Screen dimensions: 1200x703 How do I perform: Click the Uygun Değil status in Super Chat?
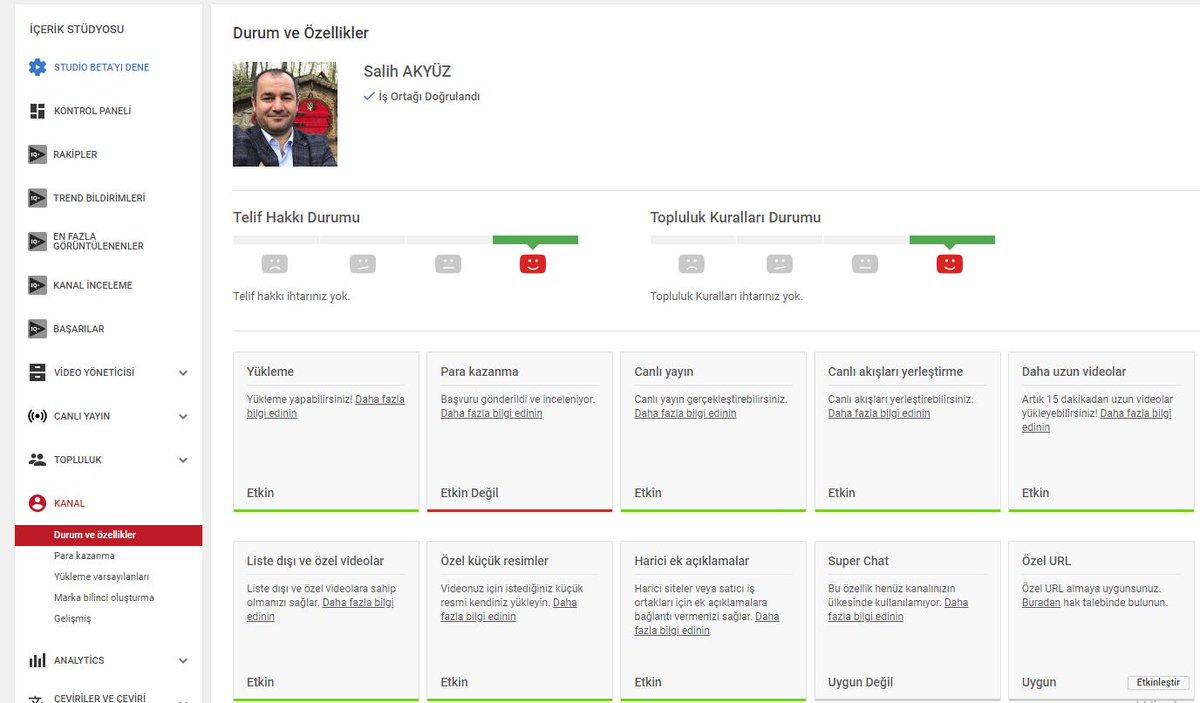861,683
